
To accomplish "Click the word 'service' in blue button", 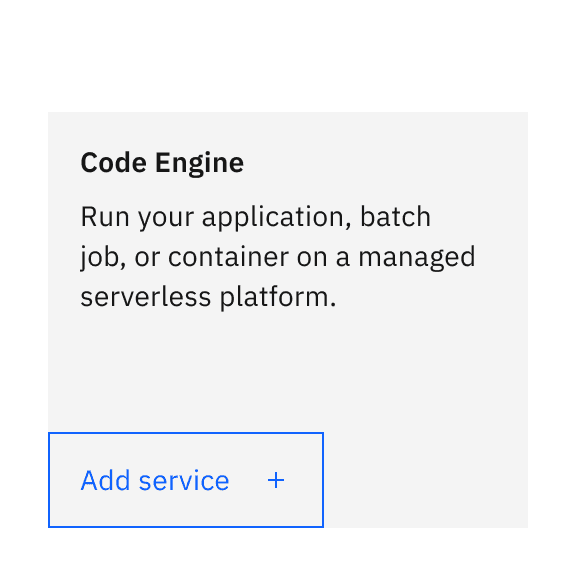I will pos(184,481).
